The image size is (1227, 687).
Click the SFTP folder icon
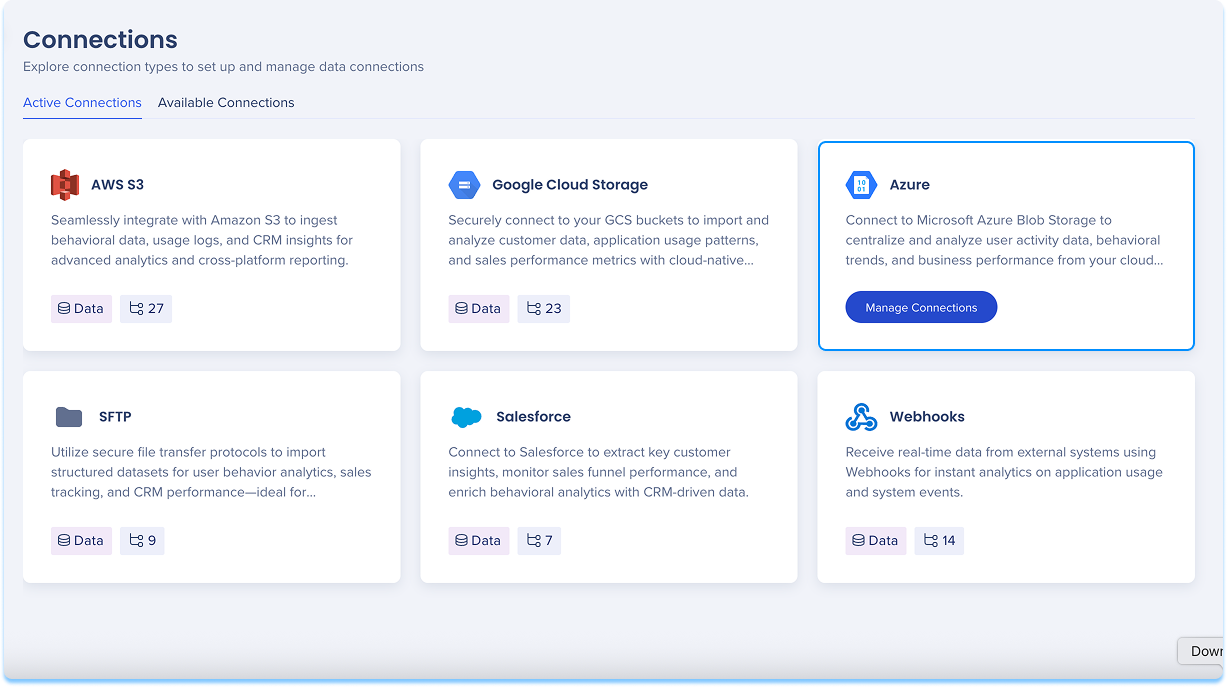click(68, 417)
